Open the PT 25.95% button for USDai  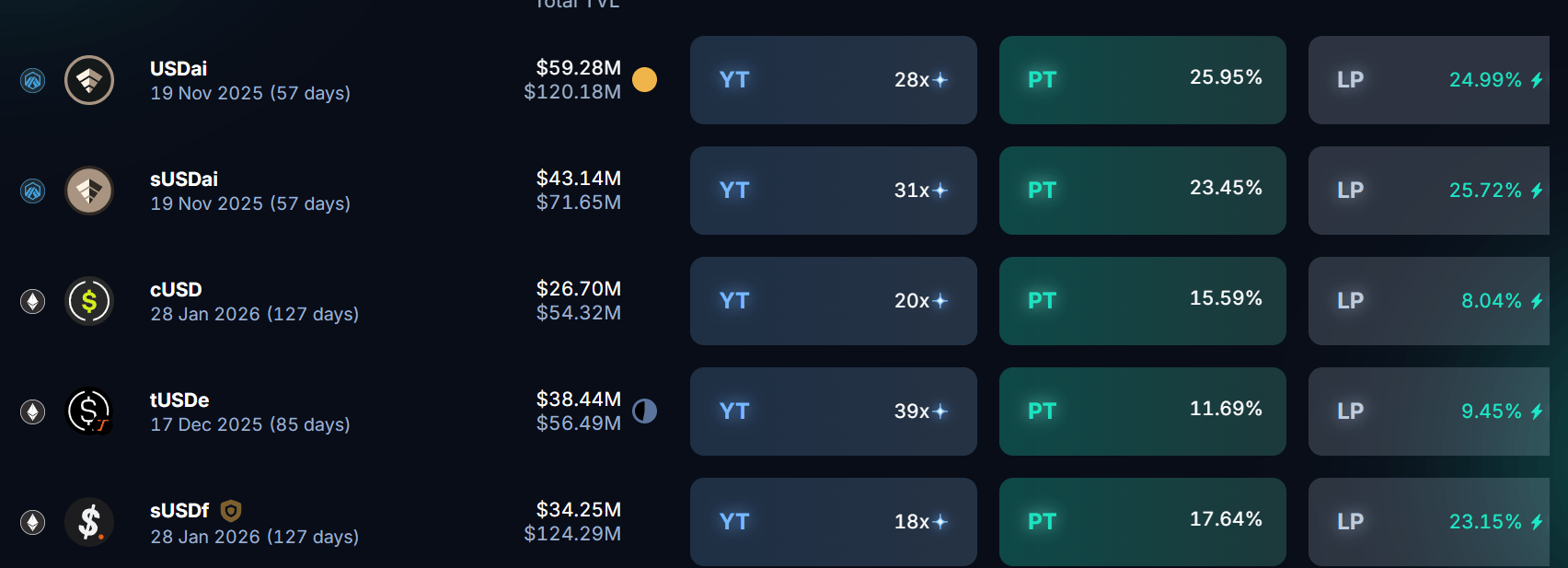coord(1143,80)
